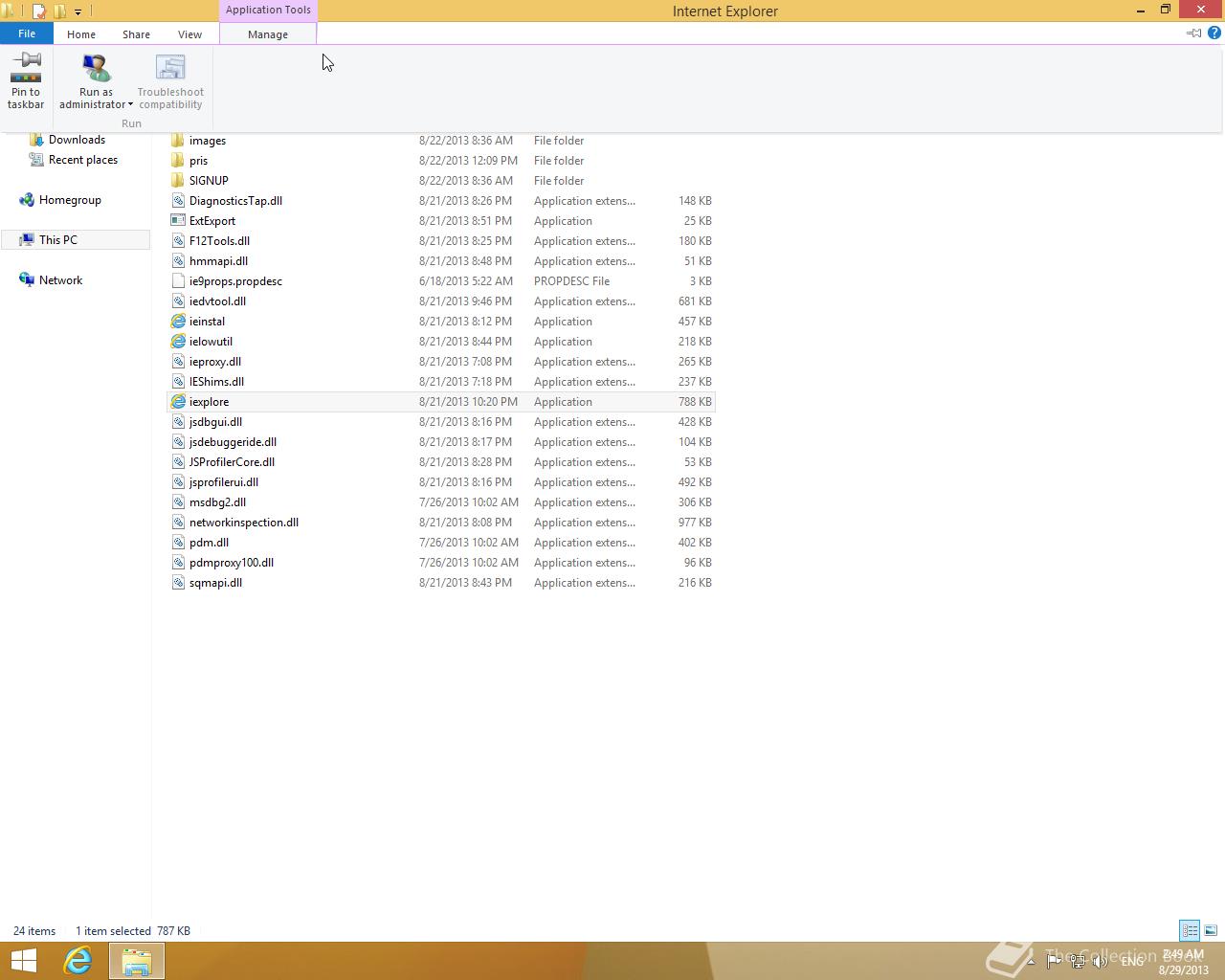This screenshot has height=980, width=1225.
Task: Switch to the View ribbon tab
Action: click(x=189, y=34)
